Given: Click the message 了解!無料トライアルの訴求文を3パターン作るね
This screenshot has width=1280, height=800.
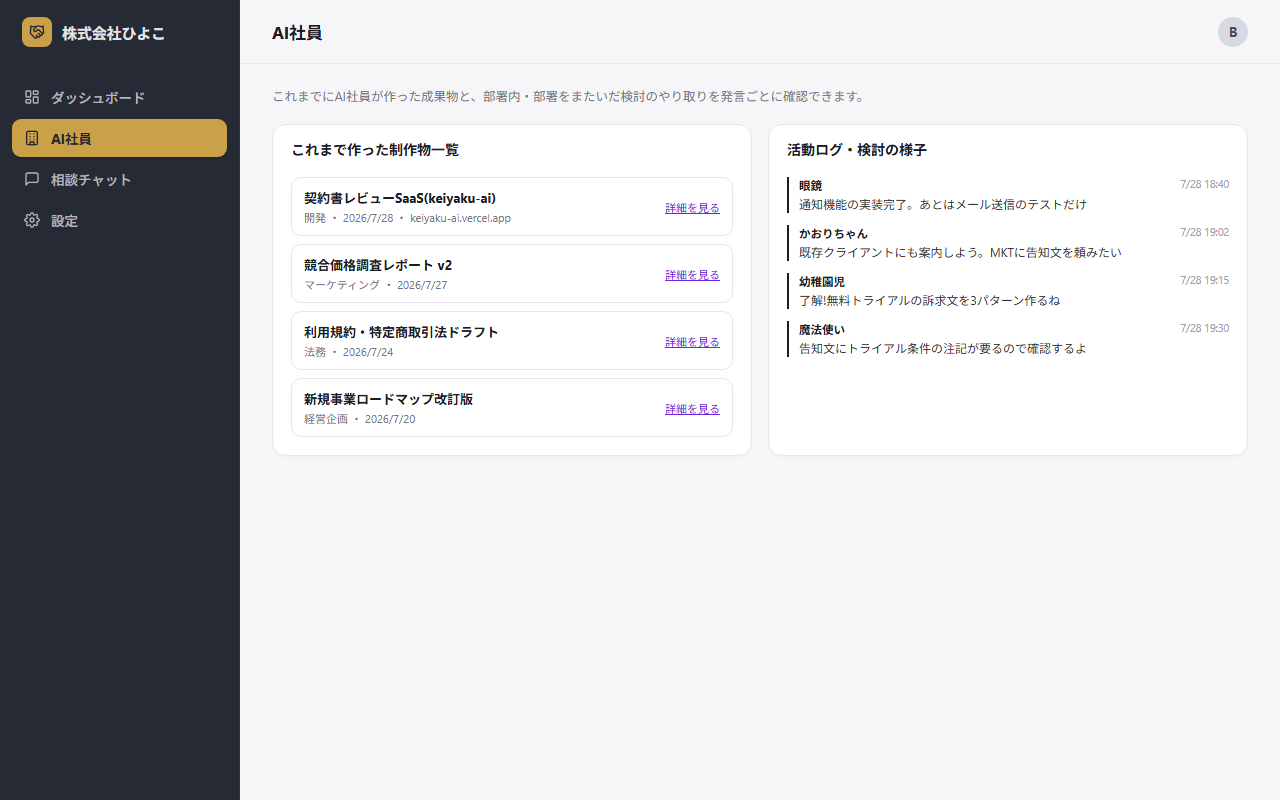Looking at the screenshot, I should click(929, 301).
